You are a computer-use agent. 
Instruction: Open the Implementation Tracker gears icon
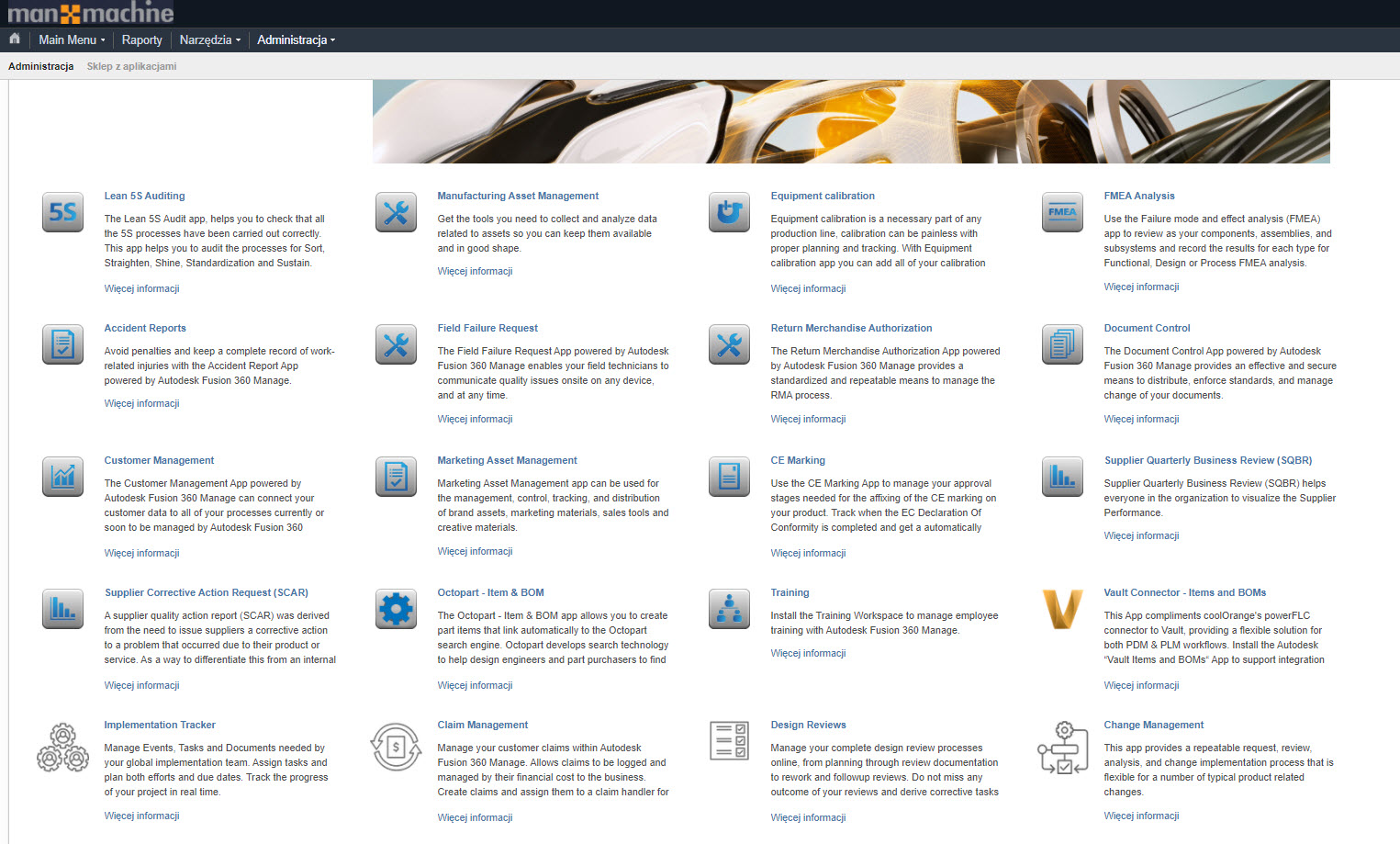pyautogui.click(x=62, y=746)
